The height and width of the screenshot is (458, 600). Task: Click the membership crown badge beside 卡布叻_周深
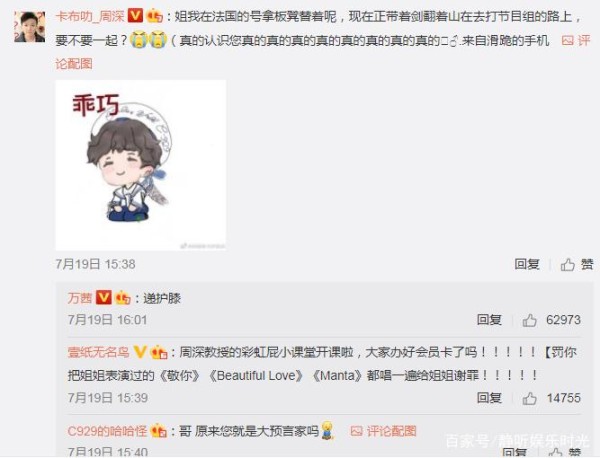[155, 16]
